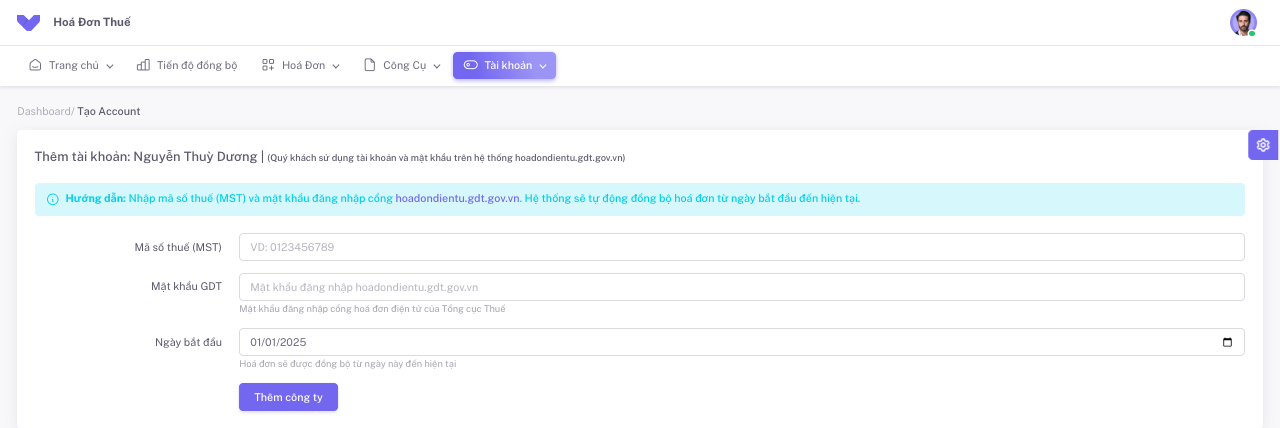
Task: Expand the Trang chủ menu chevron
Action: click(x=110, y=66)
